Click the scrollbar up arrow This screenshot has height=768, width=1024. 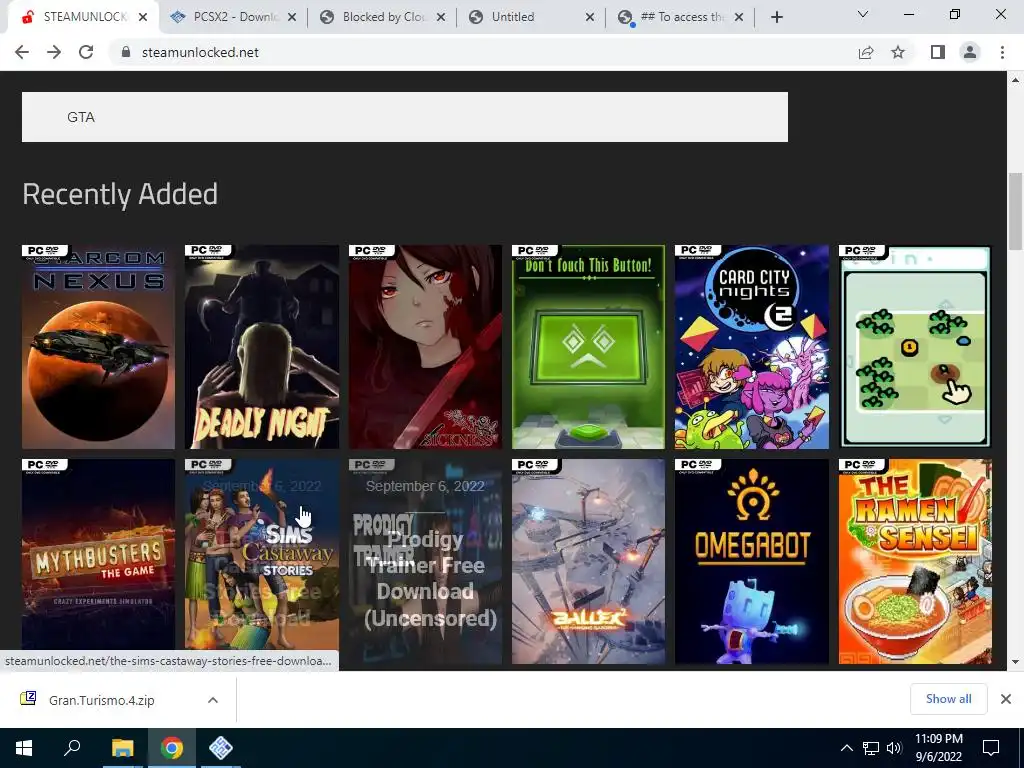[1015, 80]
